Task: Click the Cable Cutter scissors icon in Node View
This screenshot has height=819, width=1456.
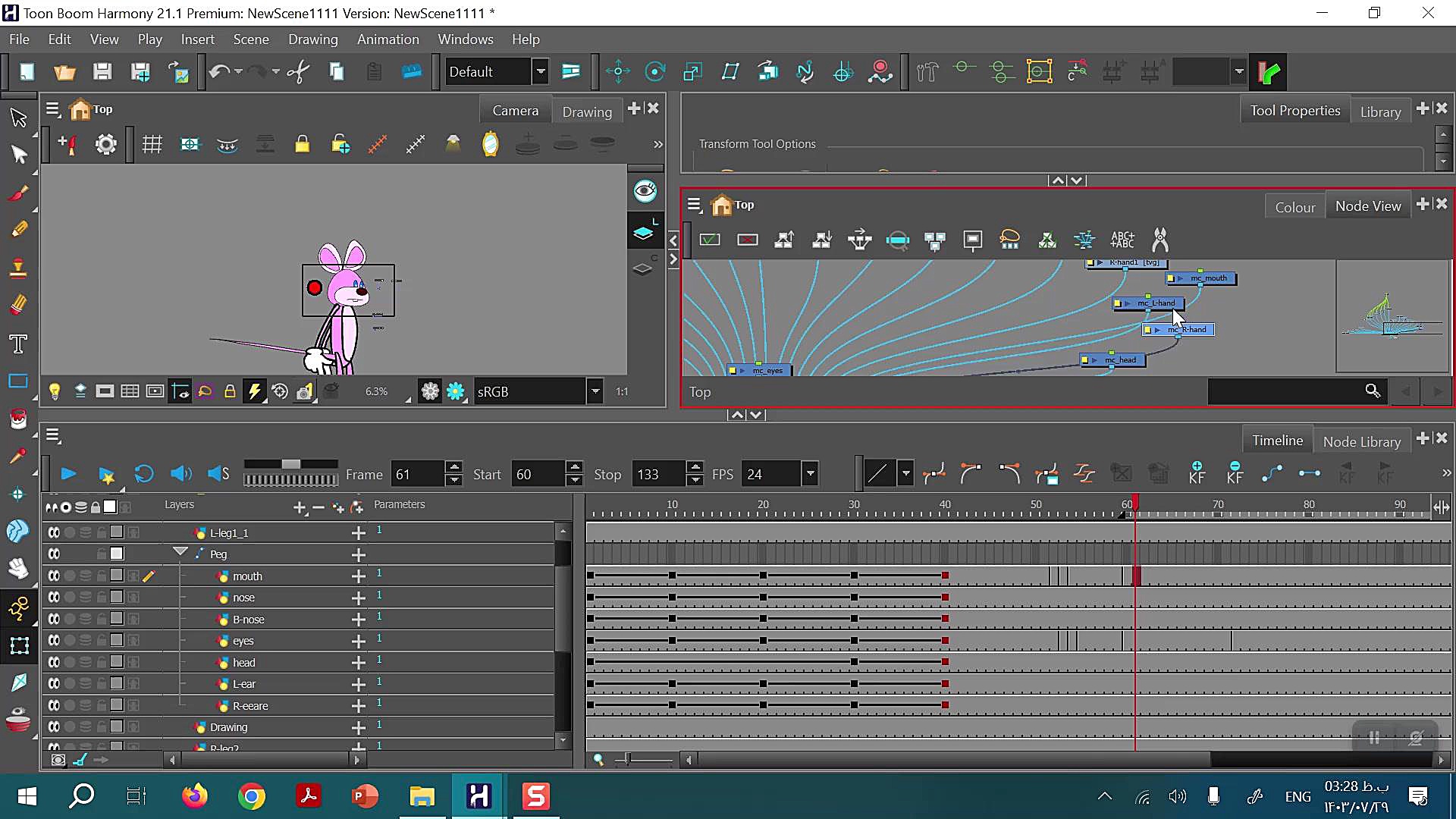Action: (x=1159, y=240)
